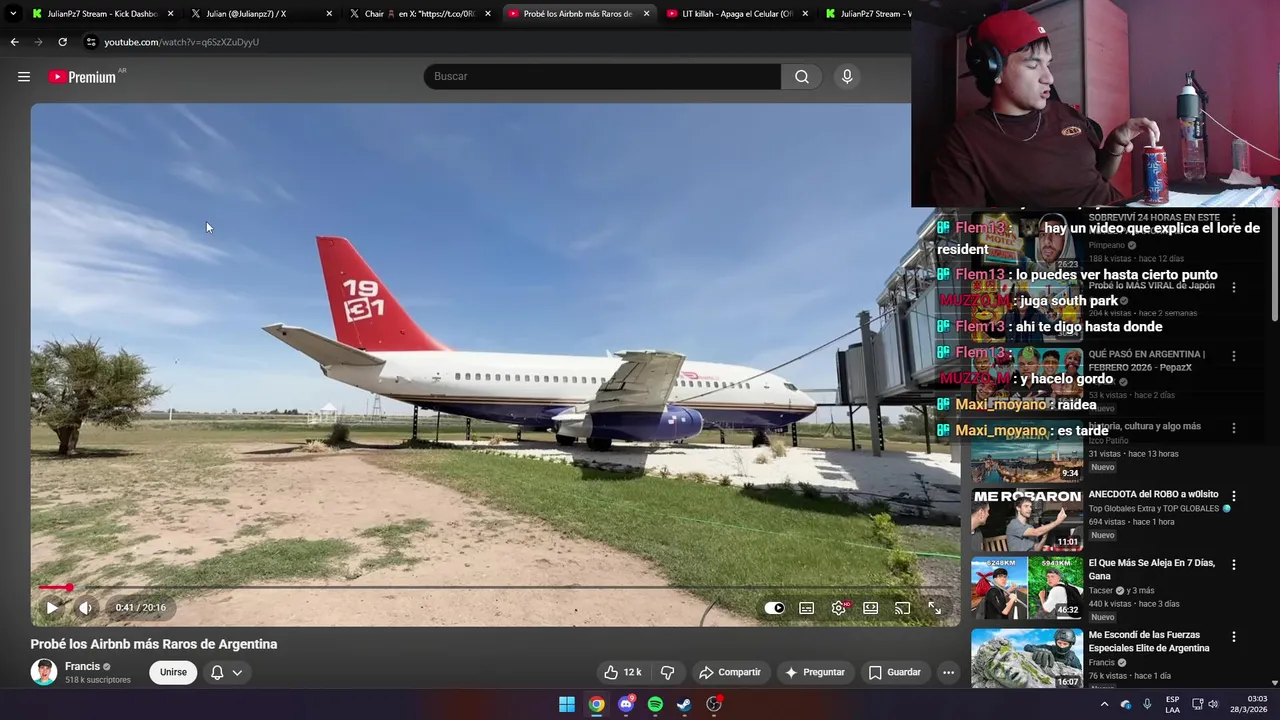Open the Francis channel avatar

point(44,672)
